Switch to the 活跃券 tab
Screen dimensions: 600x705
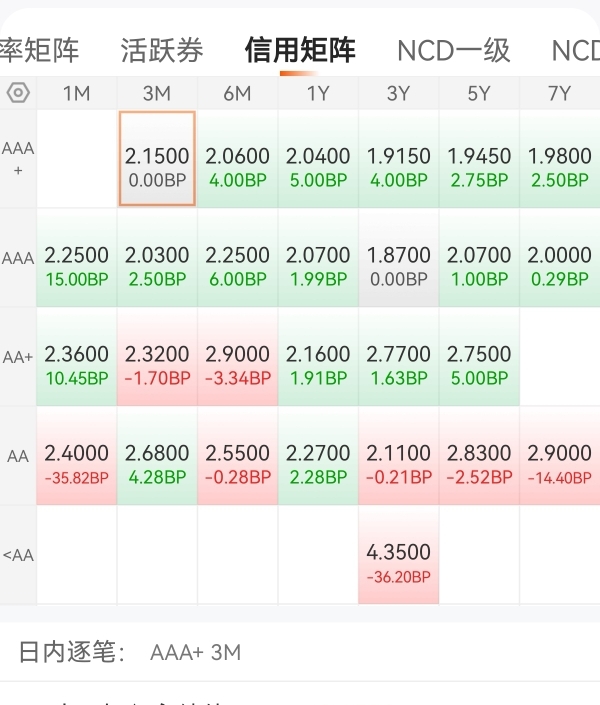(161, 50)
